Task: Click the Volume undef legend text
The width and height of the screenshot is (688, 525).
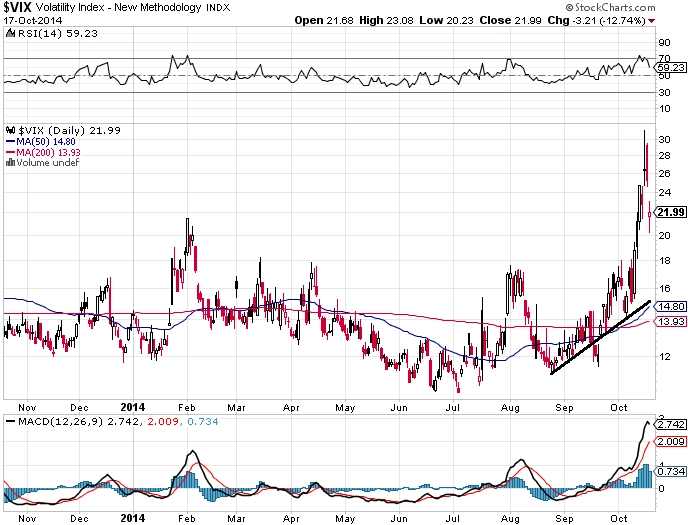Action: click(x=47, y=163)
